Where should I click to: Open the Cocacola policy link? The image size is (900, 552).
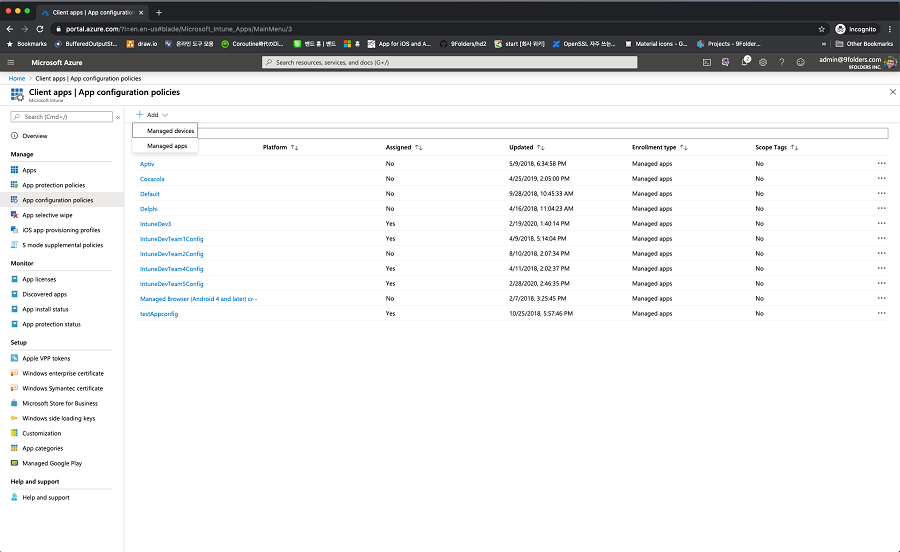[152, 179]
